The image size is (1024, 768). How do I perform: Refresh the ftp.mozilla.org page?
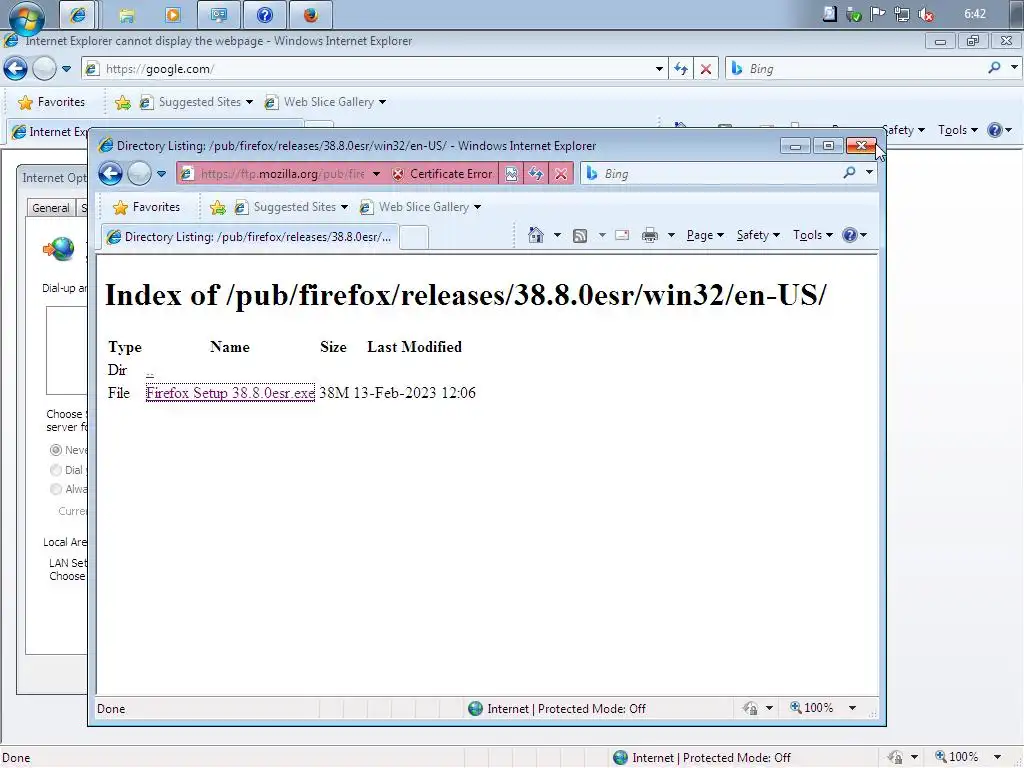[x=536, y=174]
